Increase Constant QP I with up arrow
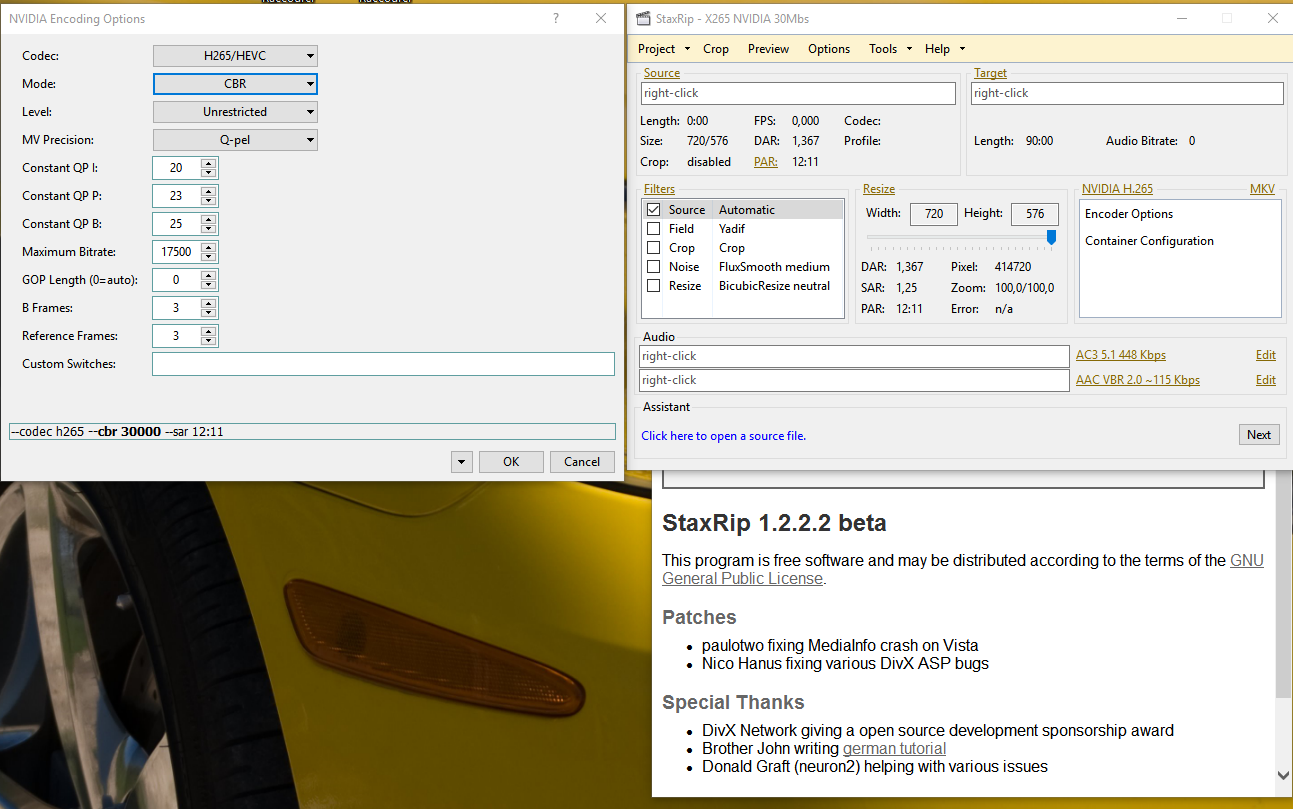 click(x=208, y=163)
